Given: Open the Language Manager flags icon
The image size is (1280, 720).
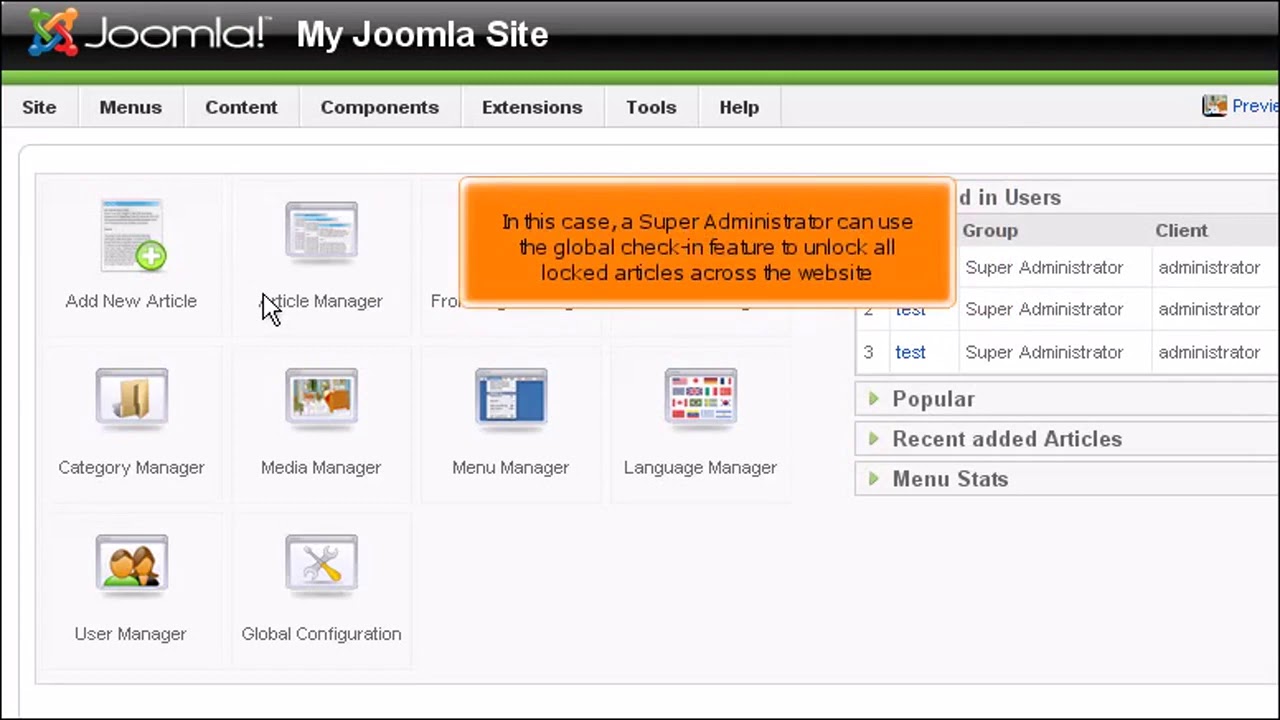Looking at the screenshot, I should [x=700, y=399].
